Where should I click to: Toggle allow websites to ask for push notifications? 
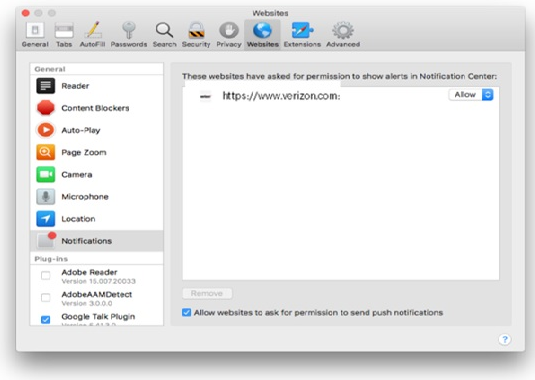coord(186,312)
